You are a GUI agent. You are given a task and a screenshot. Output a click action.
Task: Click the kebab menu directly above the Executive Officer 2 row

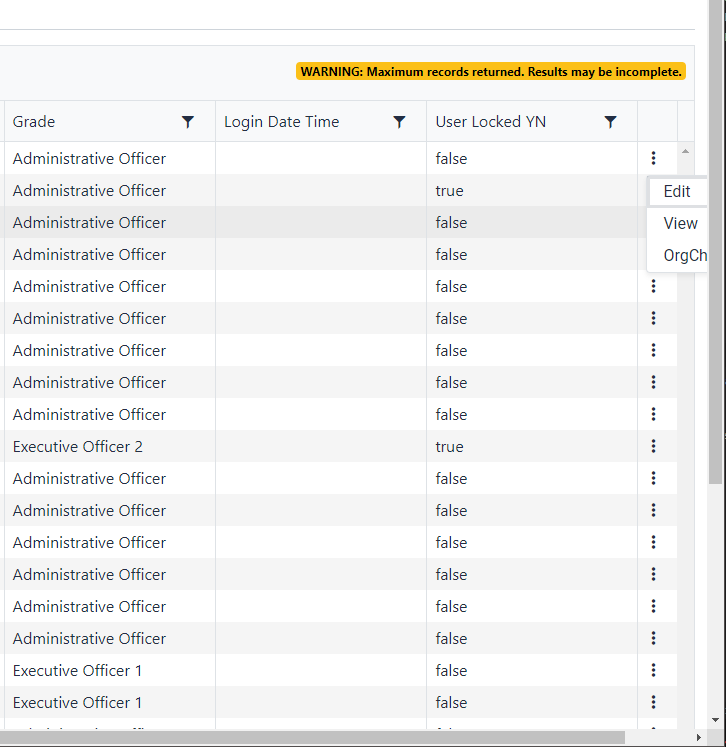click(x=653, y=414)
